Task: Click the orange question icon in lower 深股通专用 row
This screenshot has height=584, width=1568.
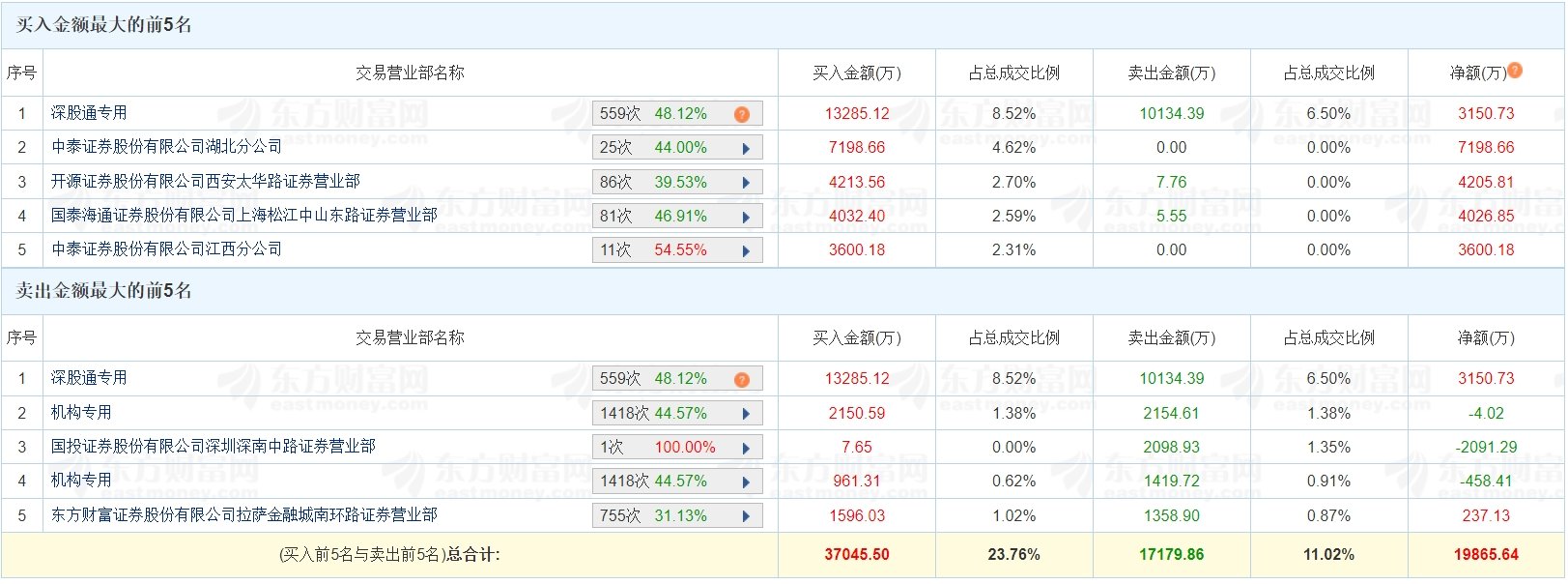Action: click(x=742, y=379)
